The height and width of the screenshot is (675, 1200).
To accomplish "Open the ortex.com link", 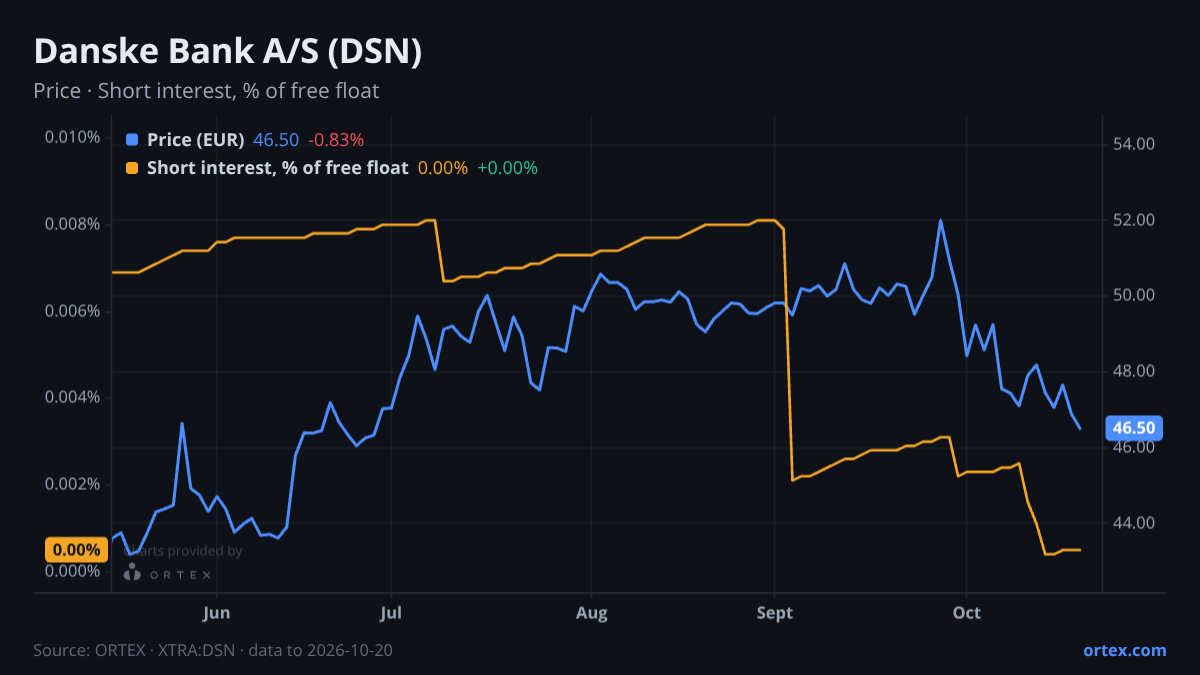I will pyautogui.click(x=1124, y=650).
